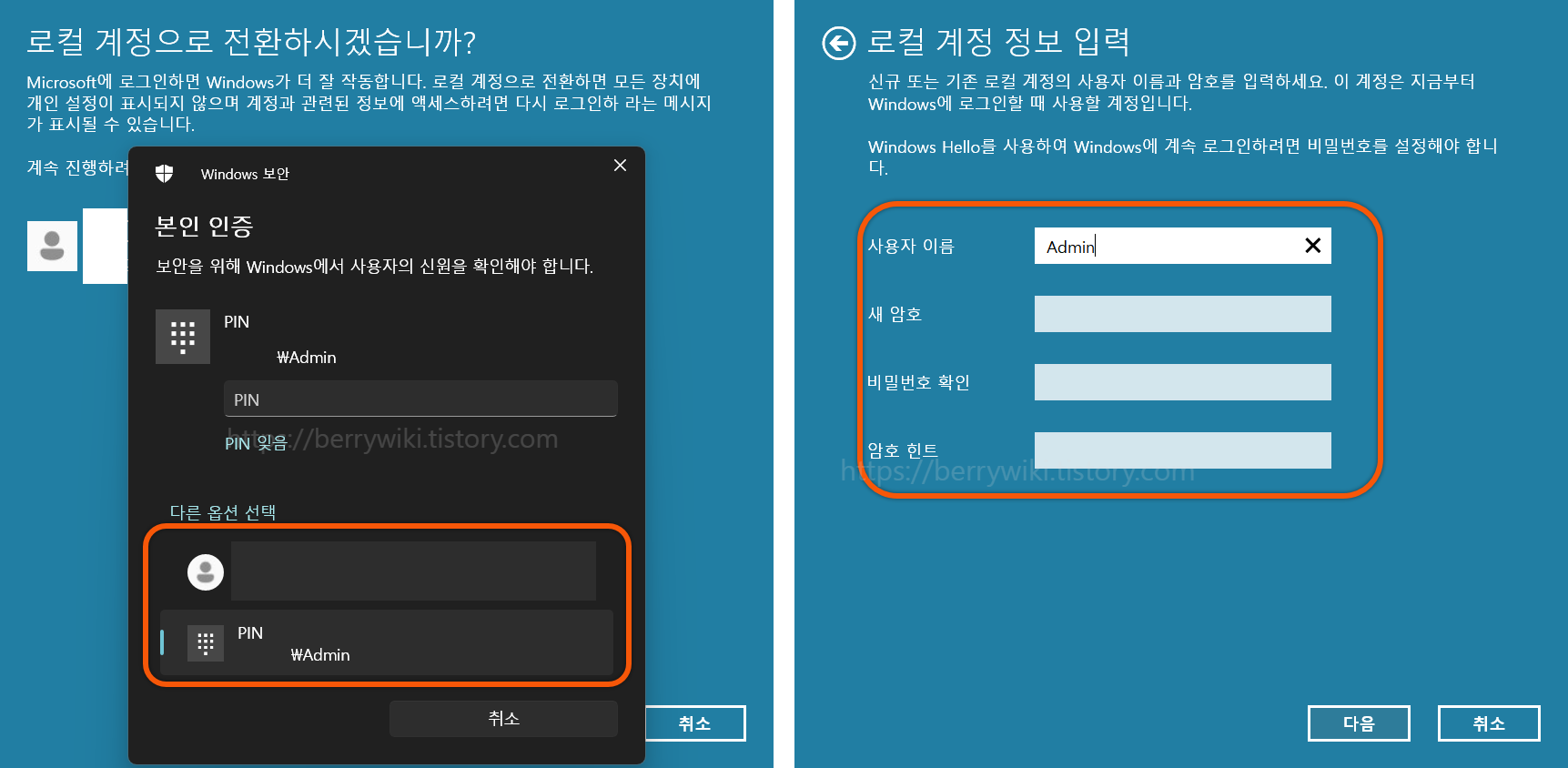The width and height of the screenshot is (1568, 768).
Task: Click the 본인 인증 heading
Action: pos(205,226)
